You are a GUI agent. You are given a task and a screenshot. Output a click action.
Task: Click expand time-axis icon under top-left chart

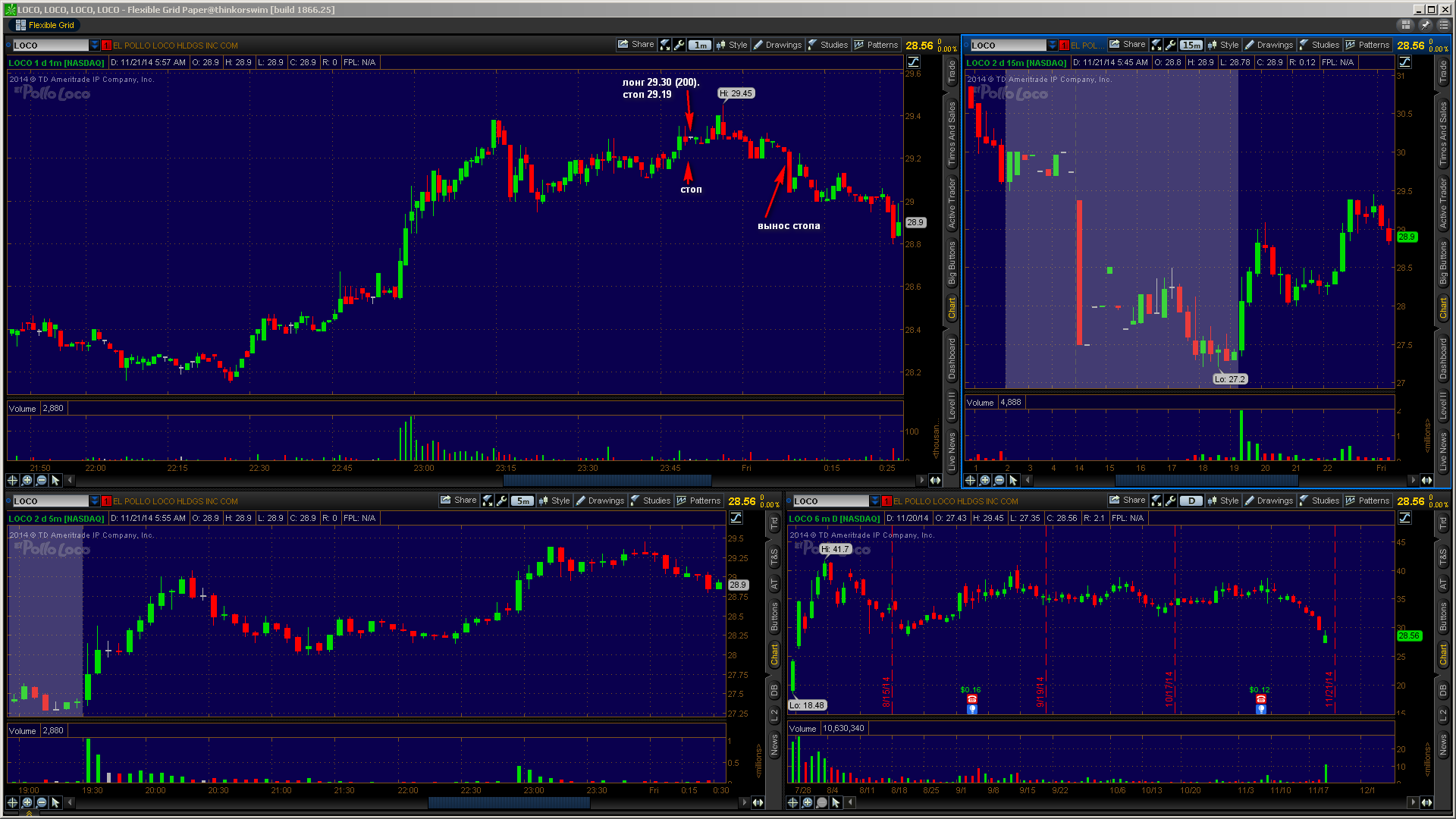click(x=935, y=480)
